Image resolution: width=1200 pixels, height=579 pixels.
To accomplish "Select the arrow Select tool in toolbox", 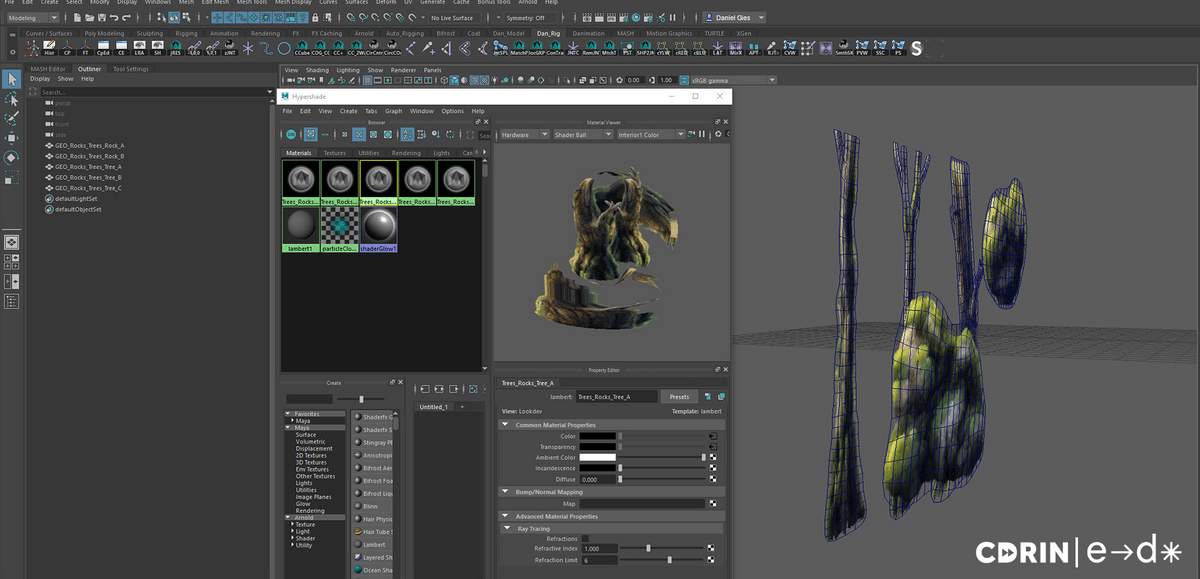I will click(11, 80).
